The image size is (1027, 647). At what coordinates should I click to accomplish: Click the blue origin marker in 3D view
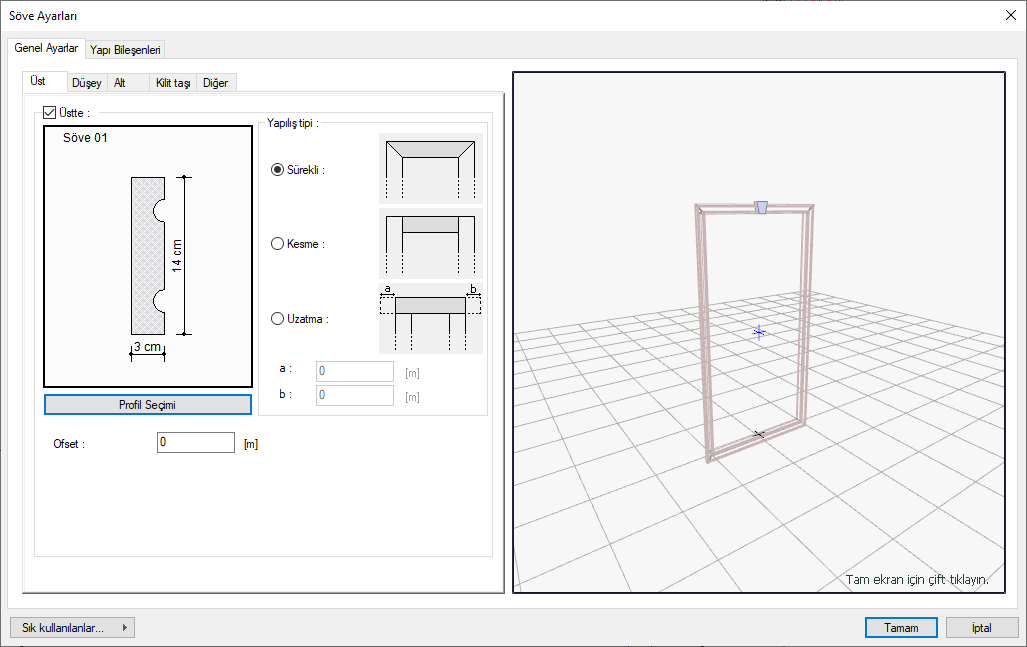tap(759, 331)
